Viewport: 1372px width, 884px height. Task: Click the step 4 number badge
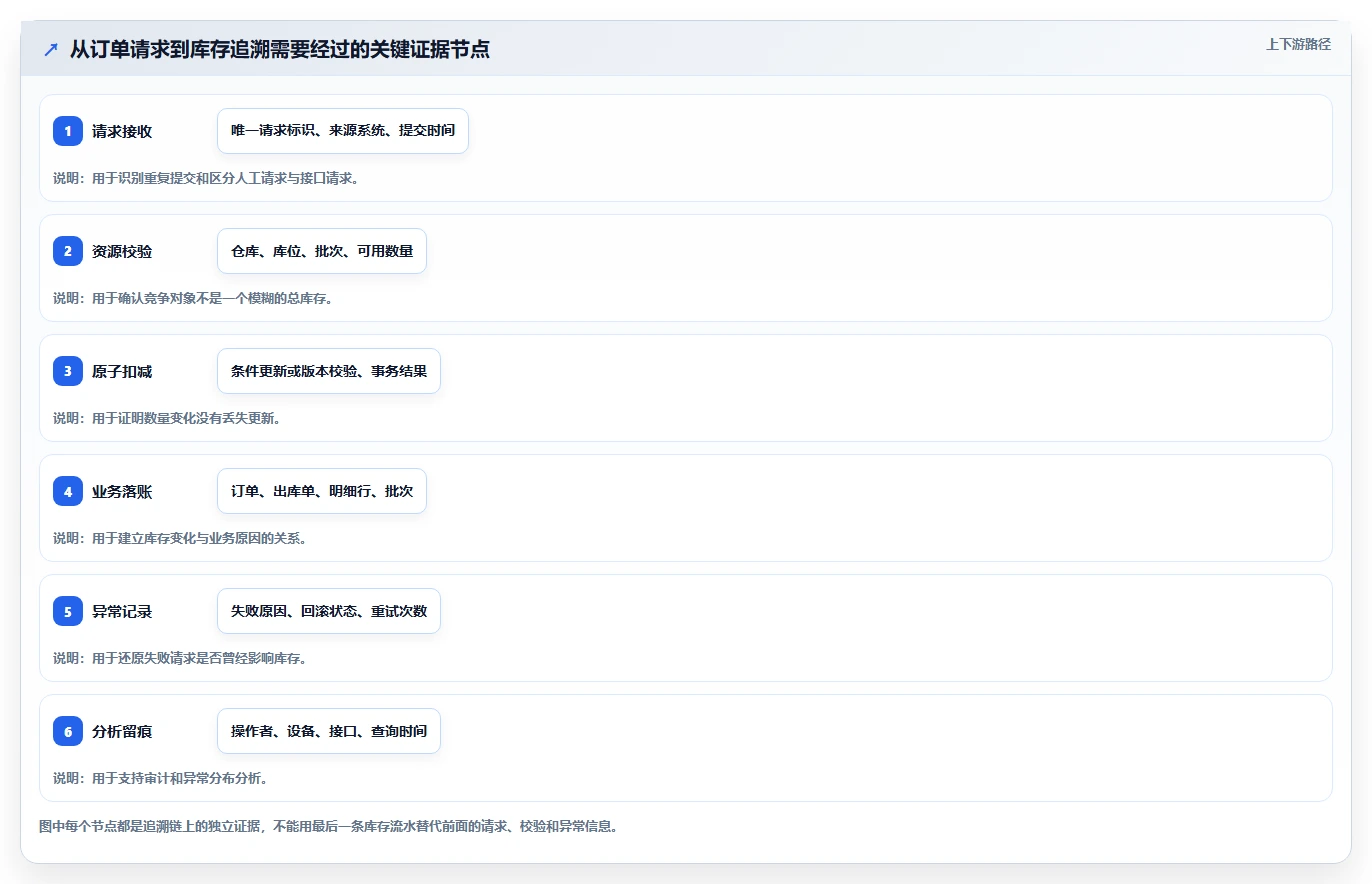68,491
